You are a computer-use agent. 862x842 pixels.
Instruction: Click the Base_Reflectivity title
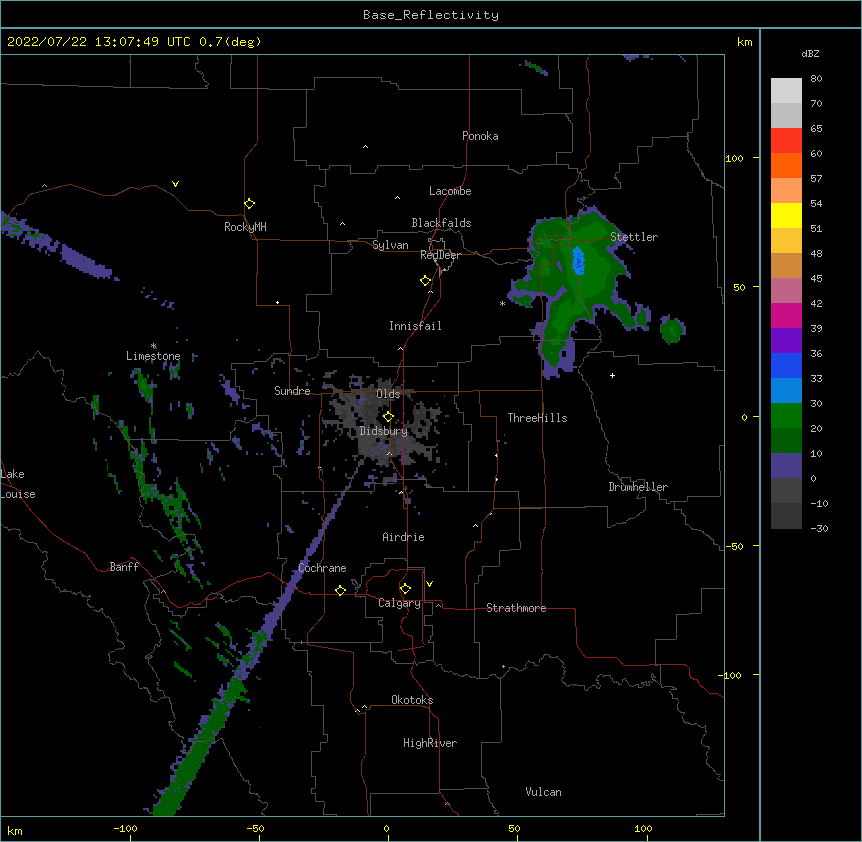tap(431, 15)
